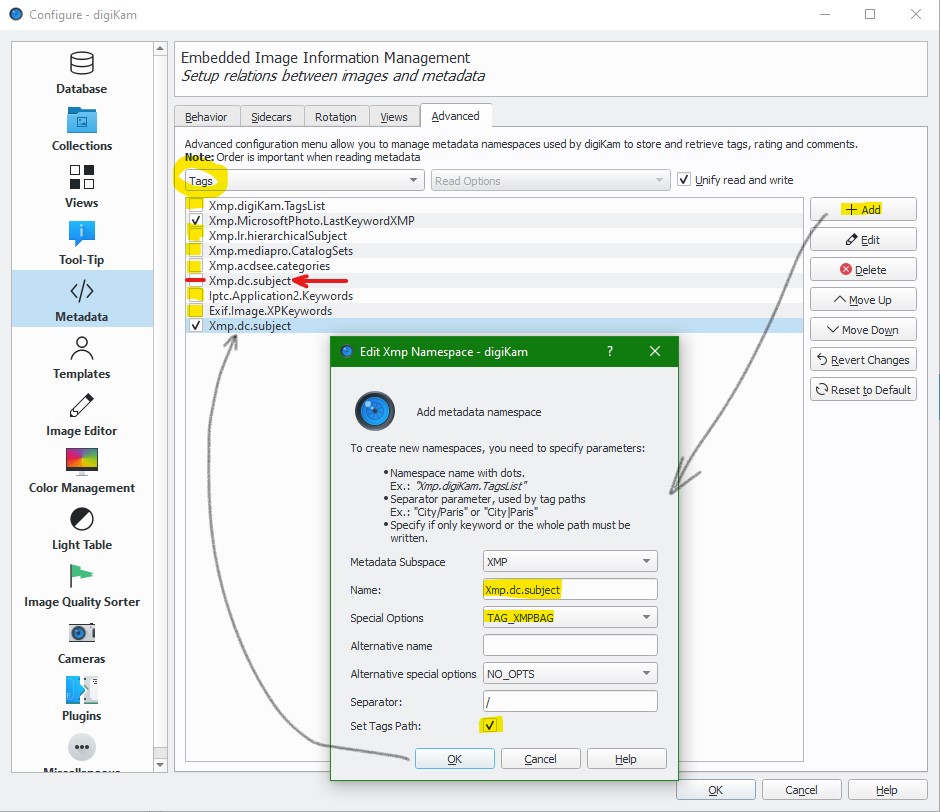Expand the Tags namespace dropdown
The height and width of the screenshot is (812, 940).
304,181
